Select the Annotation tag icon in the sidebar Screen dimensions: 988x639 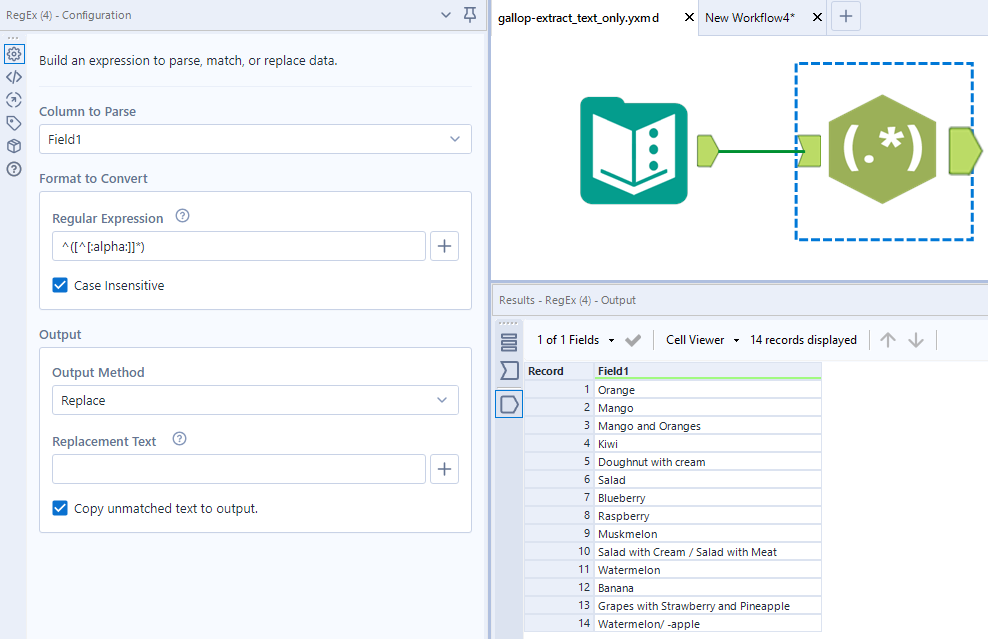pyautogui.click(x=14, y=122)
